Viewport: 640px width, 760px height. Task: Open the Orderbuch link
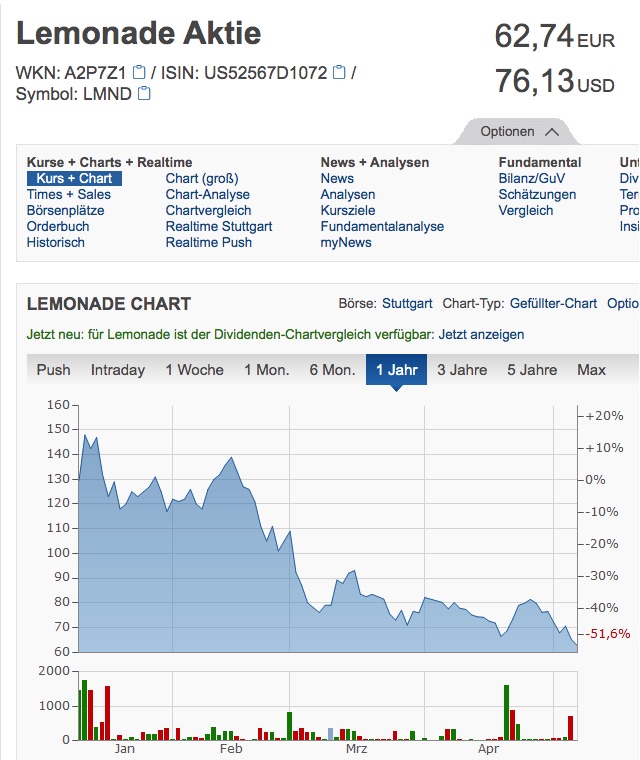point(58,227)
